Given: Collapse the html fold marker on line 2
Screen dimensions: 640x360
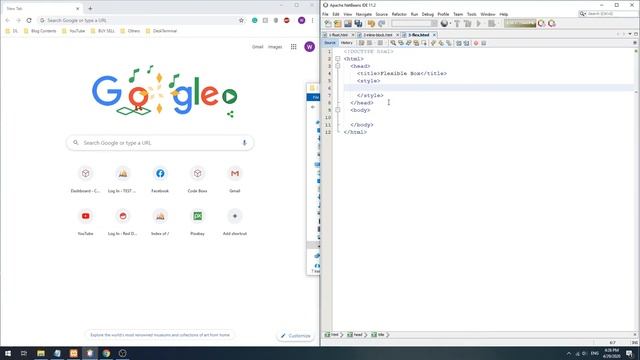Looking at the screenshot, I should pos(338,59).
